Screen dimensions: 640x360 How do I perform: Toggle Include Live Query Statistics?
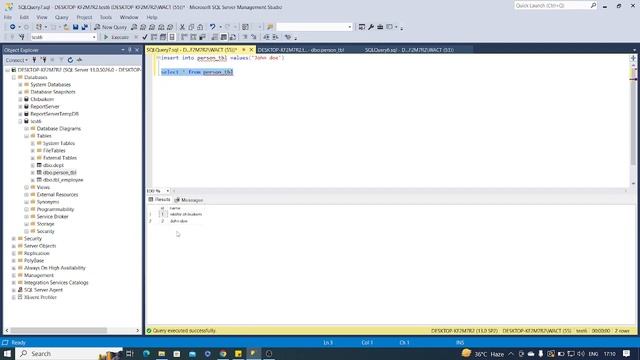pyautogui.click(x=193, y=37)
